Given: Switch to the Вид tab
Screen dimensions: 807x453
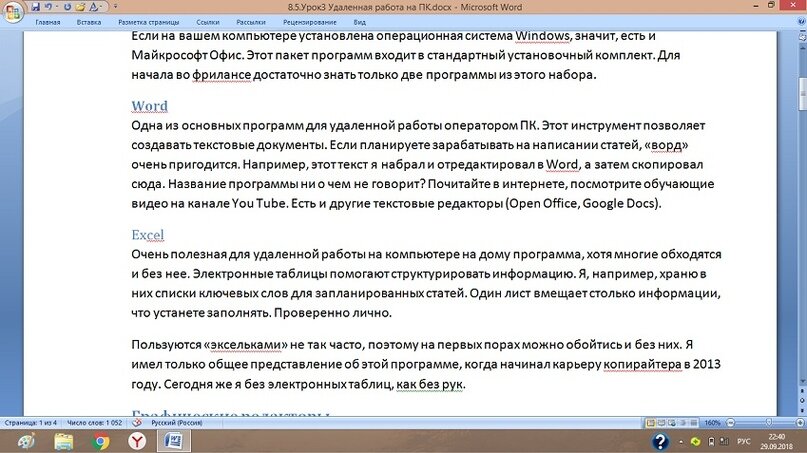Looking at the screenshot, I should tap(360, 22).
